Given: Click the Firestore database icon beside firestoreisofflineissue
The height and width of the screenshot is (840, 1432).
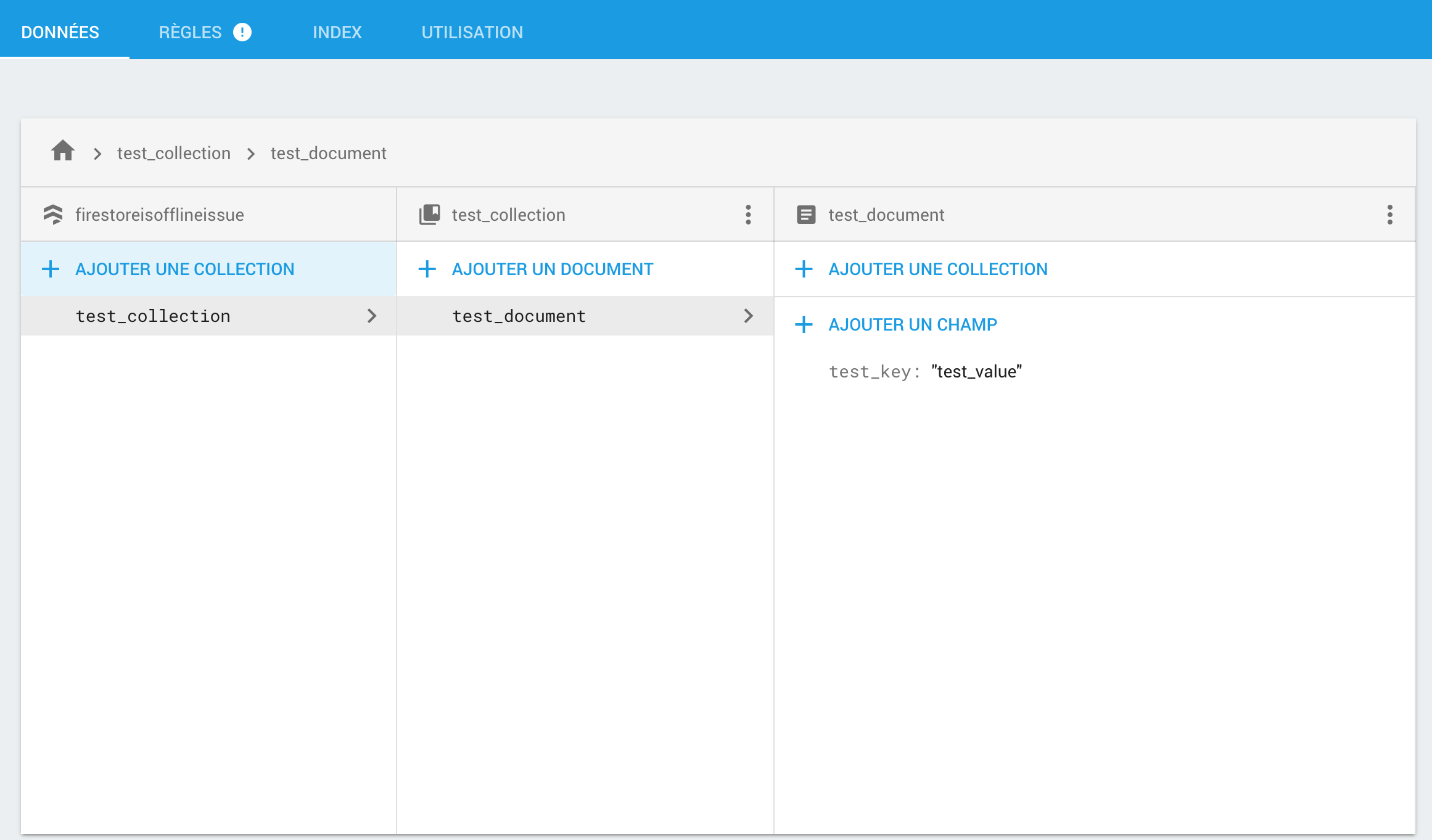Looking at the screenshot, I should (x=53, y=215).
